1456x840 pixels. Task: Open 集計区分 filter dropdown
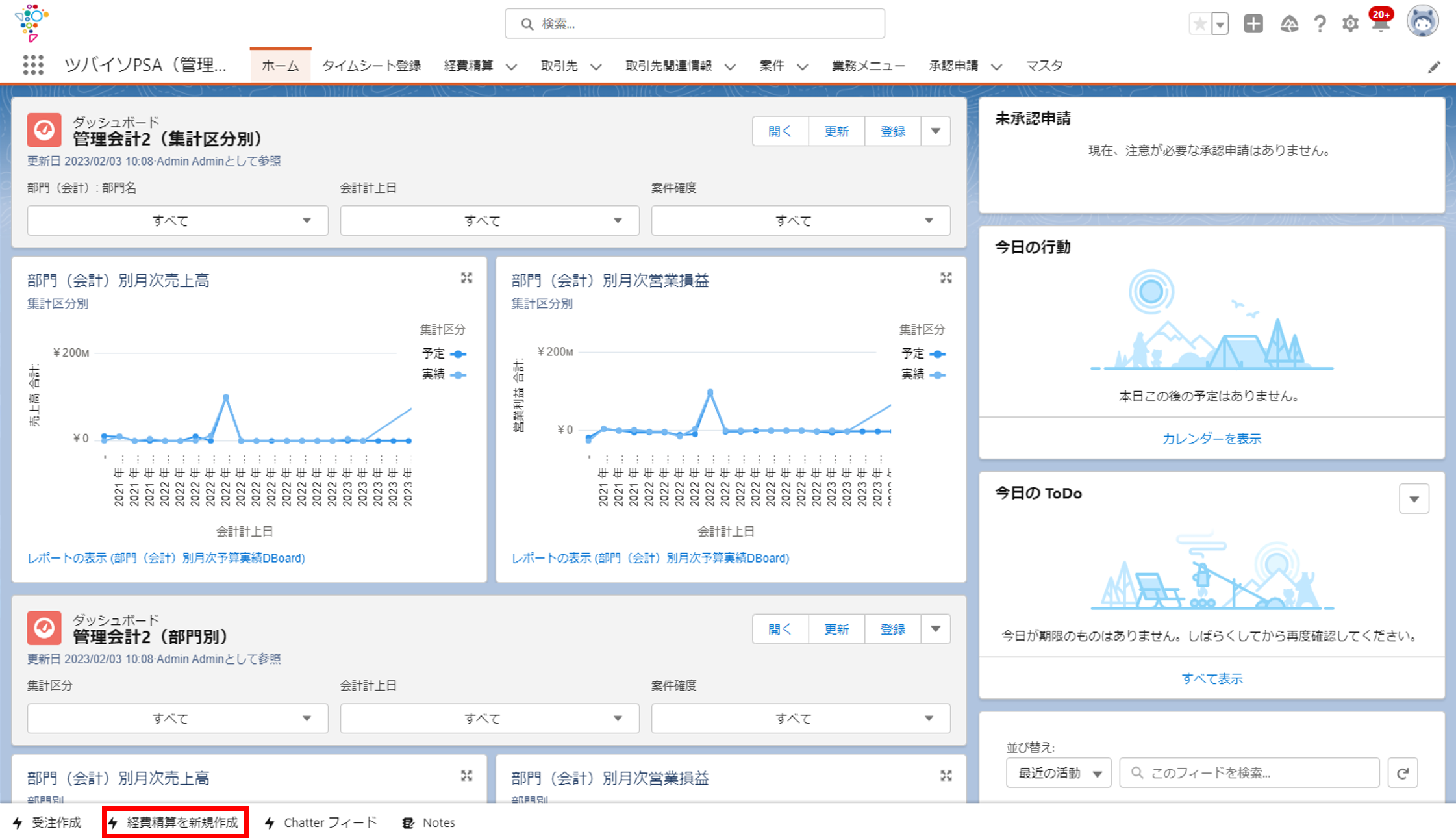177,719
